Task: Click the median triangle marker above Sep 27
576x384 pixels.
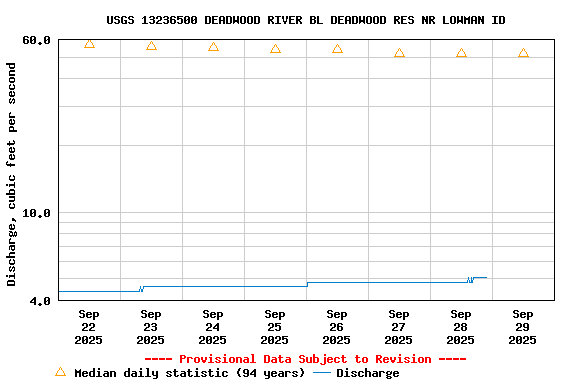Action: 399,53
